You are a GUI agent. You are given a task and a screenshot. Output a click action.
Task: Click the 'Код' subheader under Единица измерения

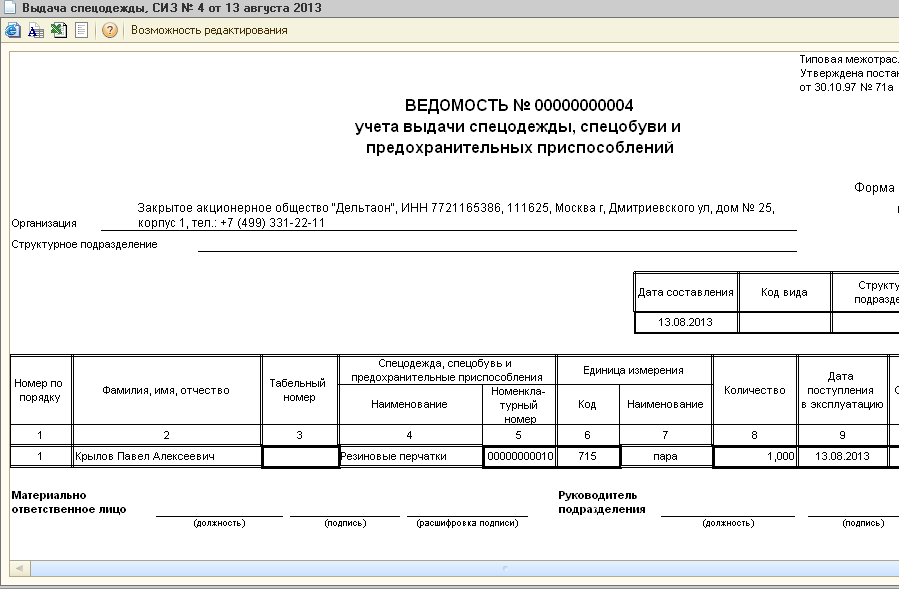(587, 404)
